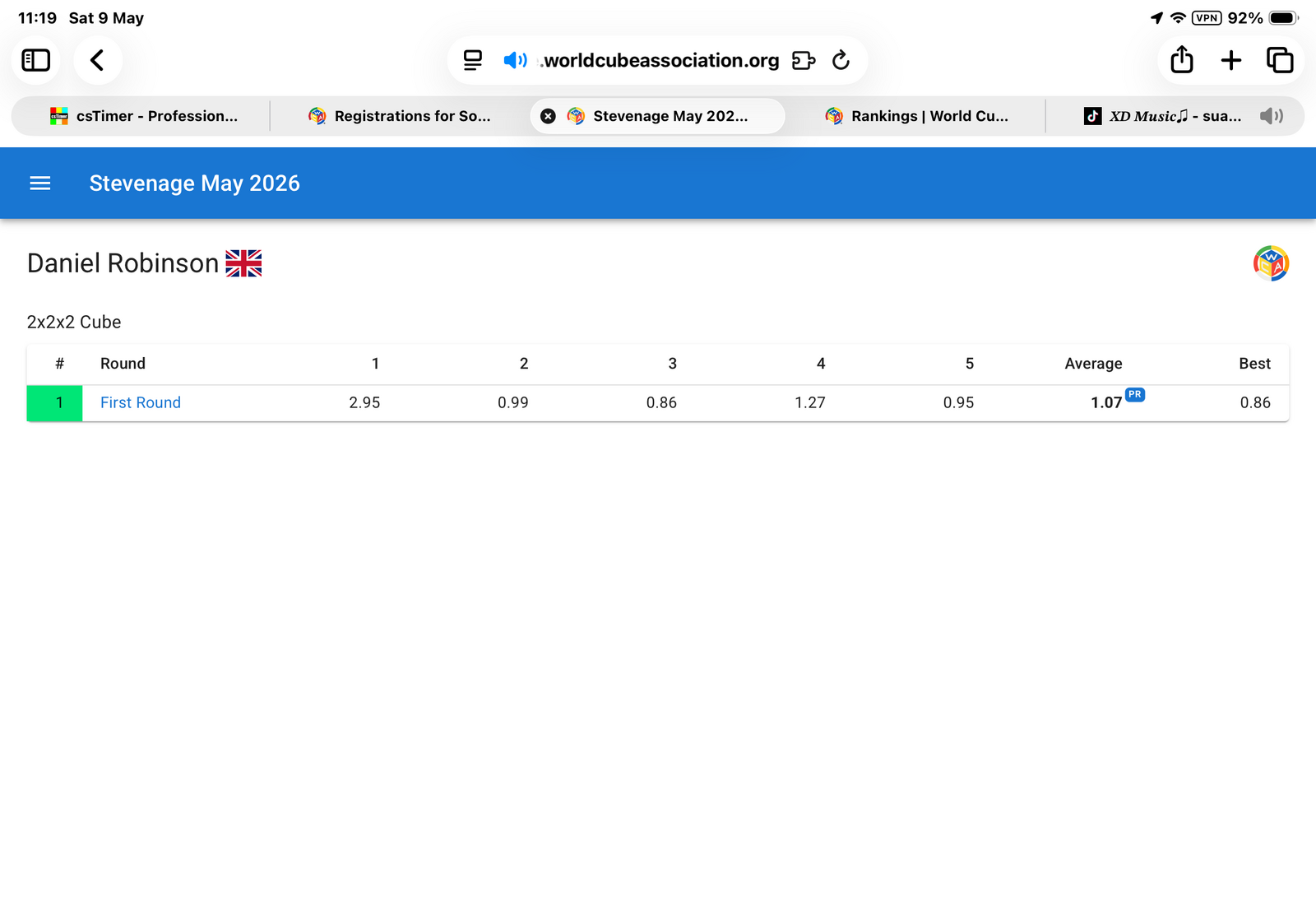Screen dimensions: 1316x915
Task: Click the 2x2x2 Cube event heading
Action: [74, 322]
